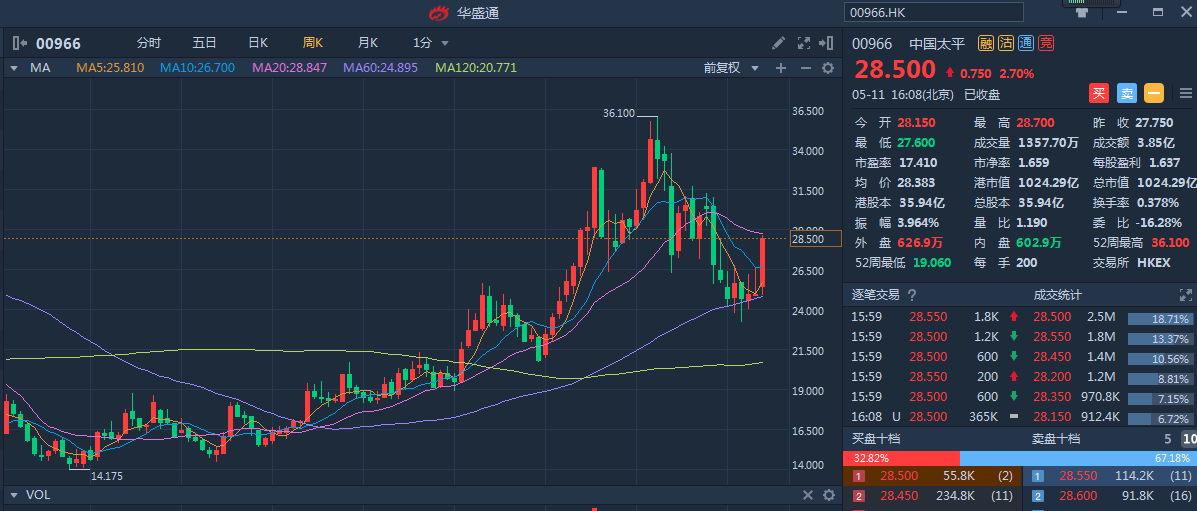The image size is (1197, 511).
Task: Switch order book depth to 5 levels
Action: (x=1167, y=439)
